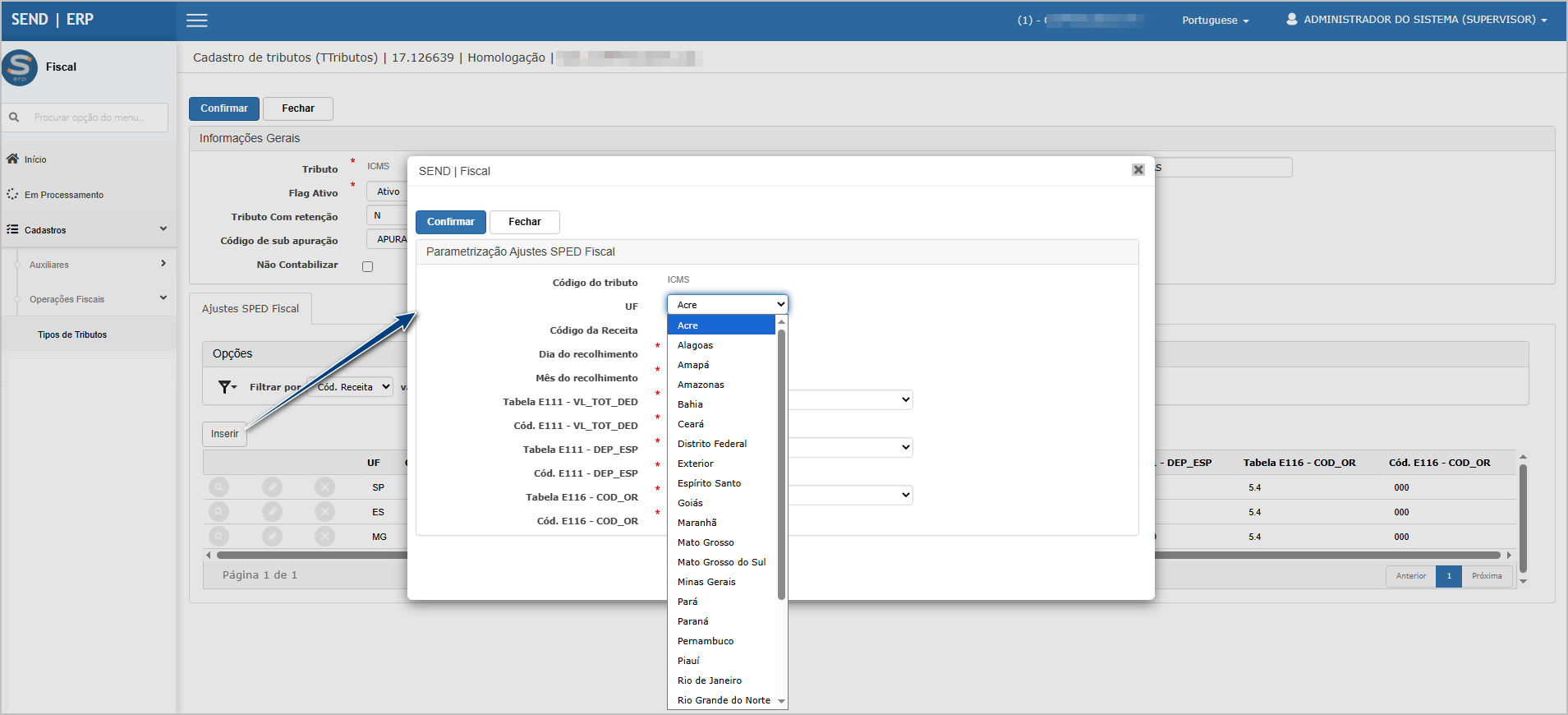Switch to the Ajustes SPED Fiscal tab
The height and width of the screenshot is (715, 1568).
[x=251, y=309]
